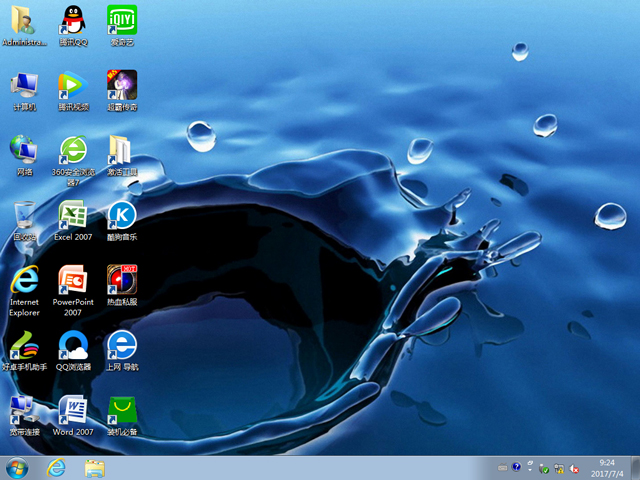Screen dimensions: 640x480
Task: Select the QQ Browser desktop icon
Action: [x=72, y=345]
